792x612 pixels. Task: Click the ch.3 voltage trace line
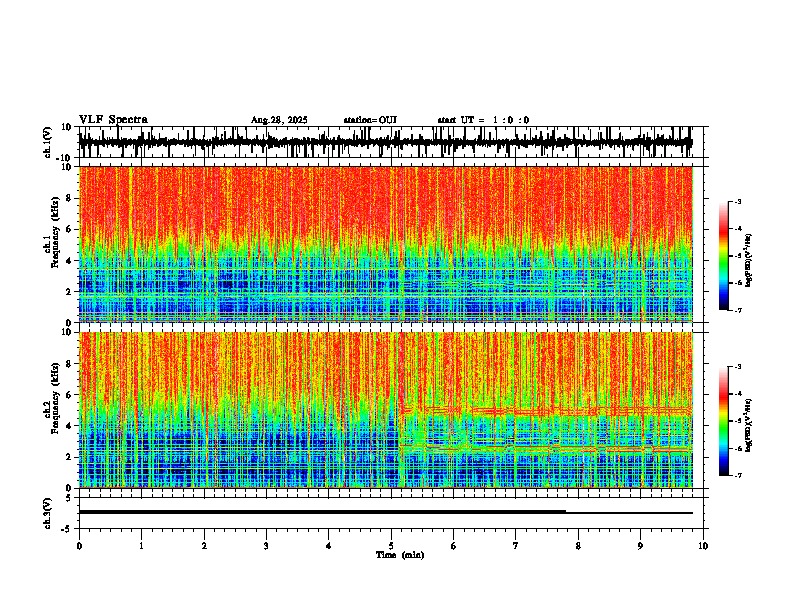385,512
